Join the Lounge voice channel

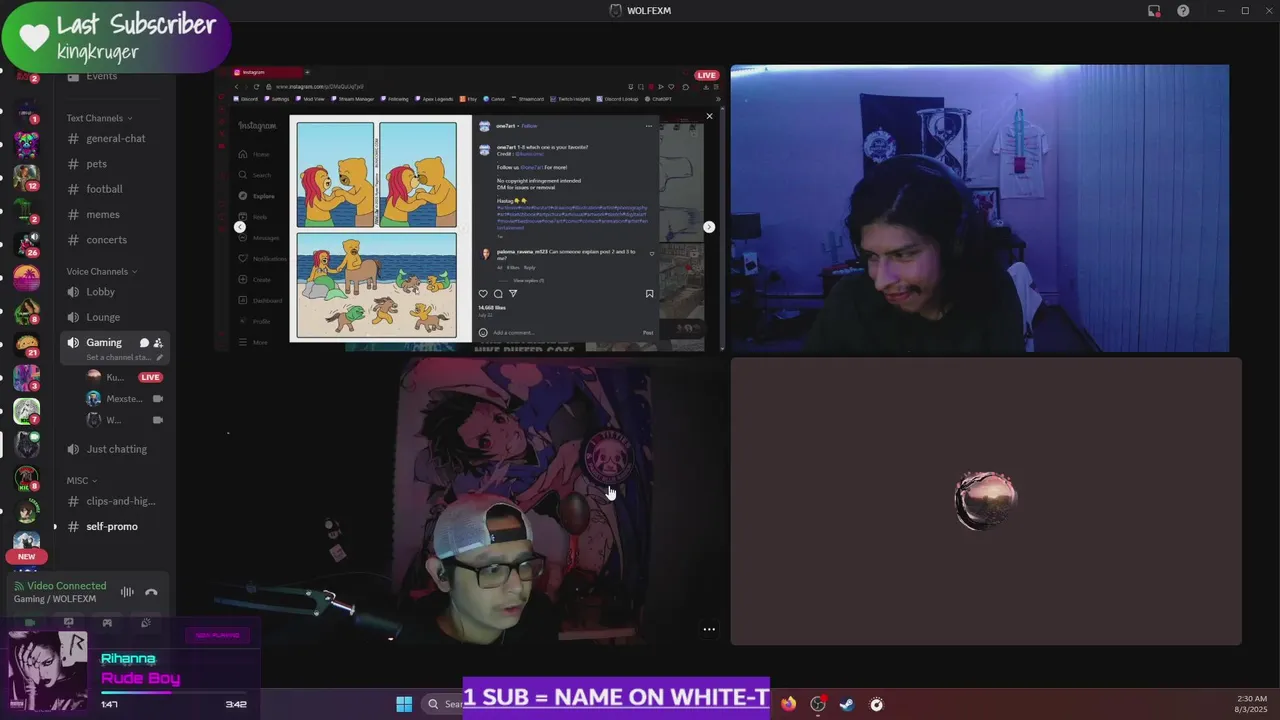coord(115,317)
